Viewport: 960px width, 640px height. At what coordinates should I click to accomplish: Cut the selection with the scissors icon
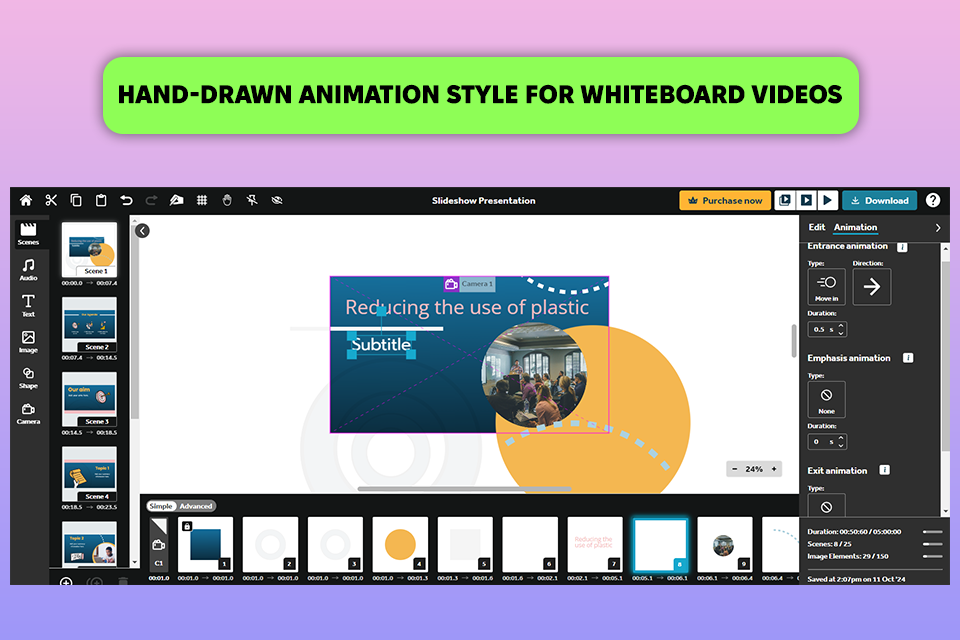click(x=51, y=200)
